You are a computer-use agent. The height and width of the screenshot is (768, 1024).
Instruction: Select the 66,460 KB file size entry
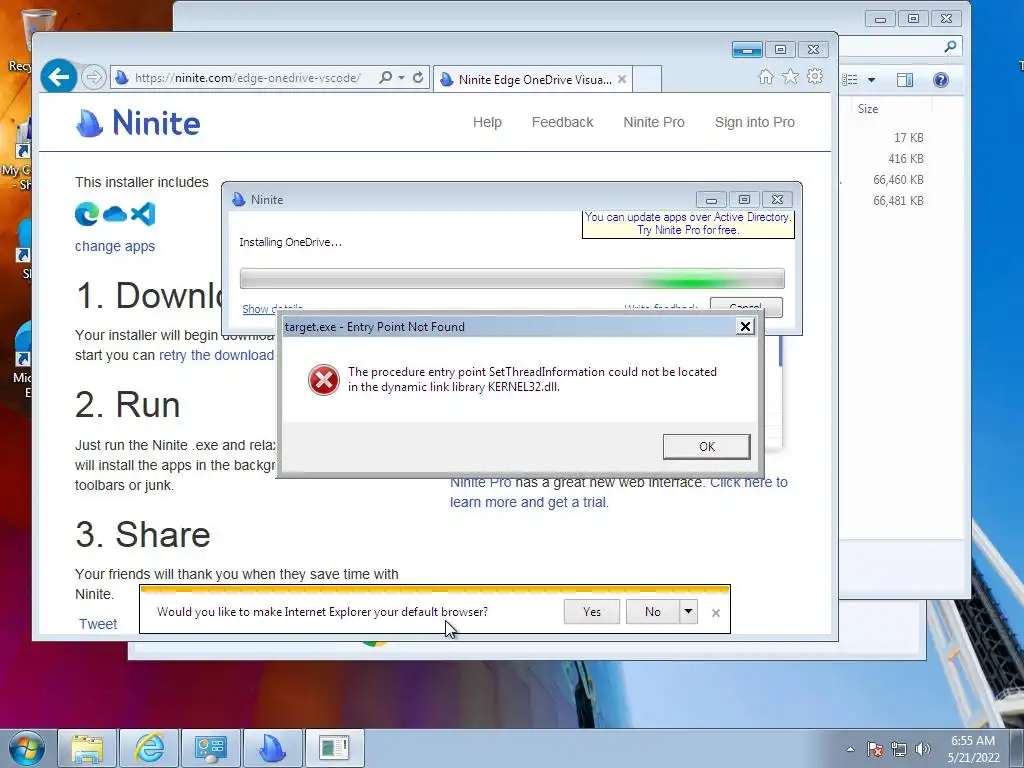point(898,180)
